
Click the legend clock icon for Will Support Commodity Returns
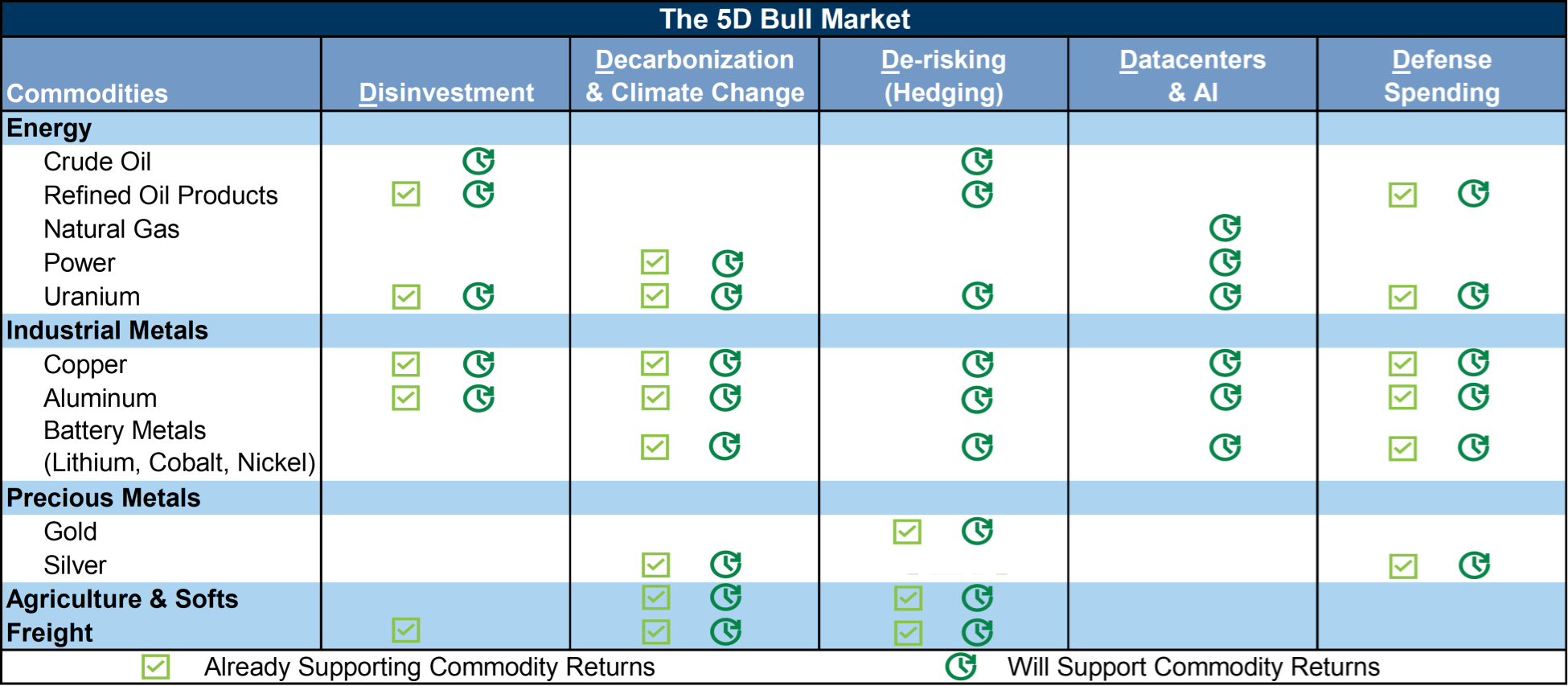click(x=960, y=667)
